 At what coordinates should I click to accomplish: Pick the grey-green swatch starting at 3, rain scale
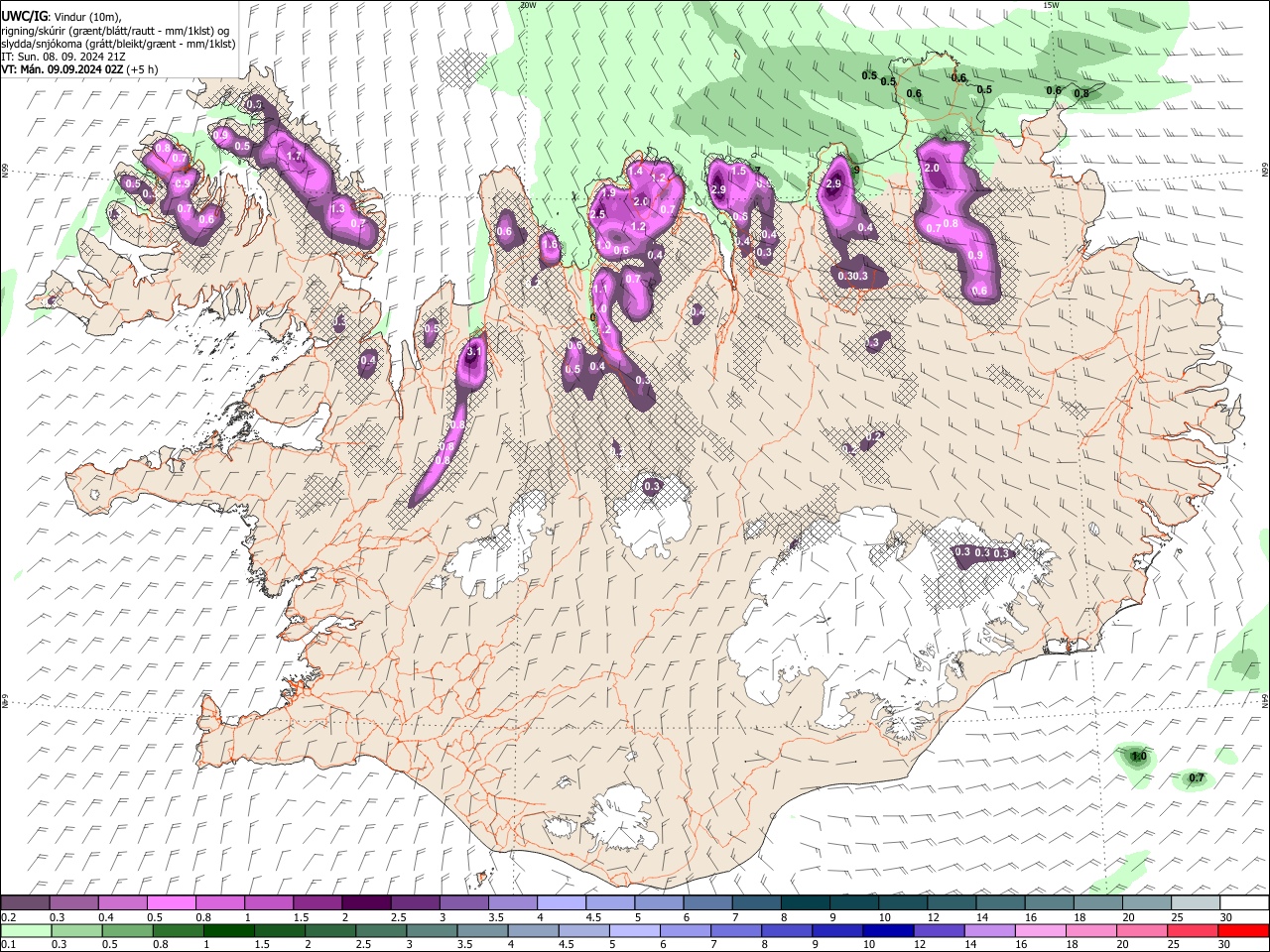[432, 930]
